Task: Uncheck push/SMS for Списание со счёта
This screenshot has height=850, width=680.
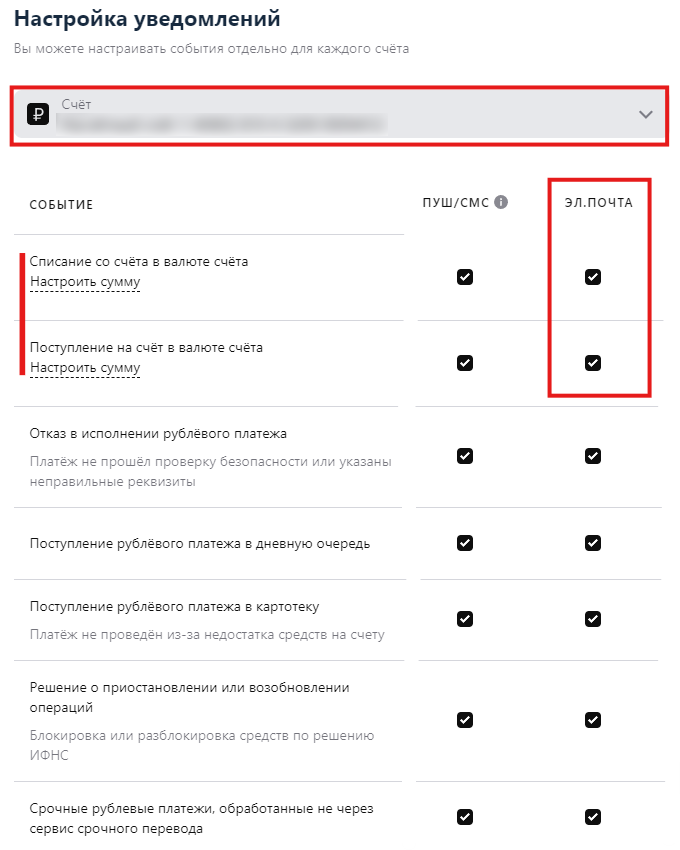Action: pos(465,277)
